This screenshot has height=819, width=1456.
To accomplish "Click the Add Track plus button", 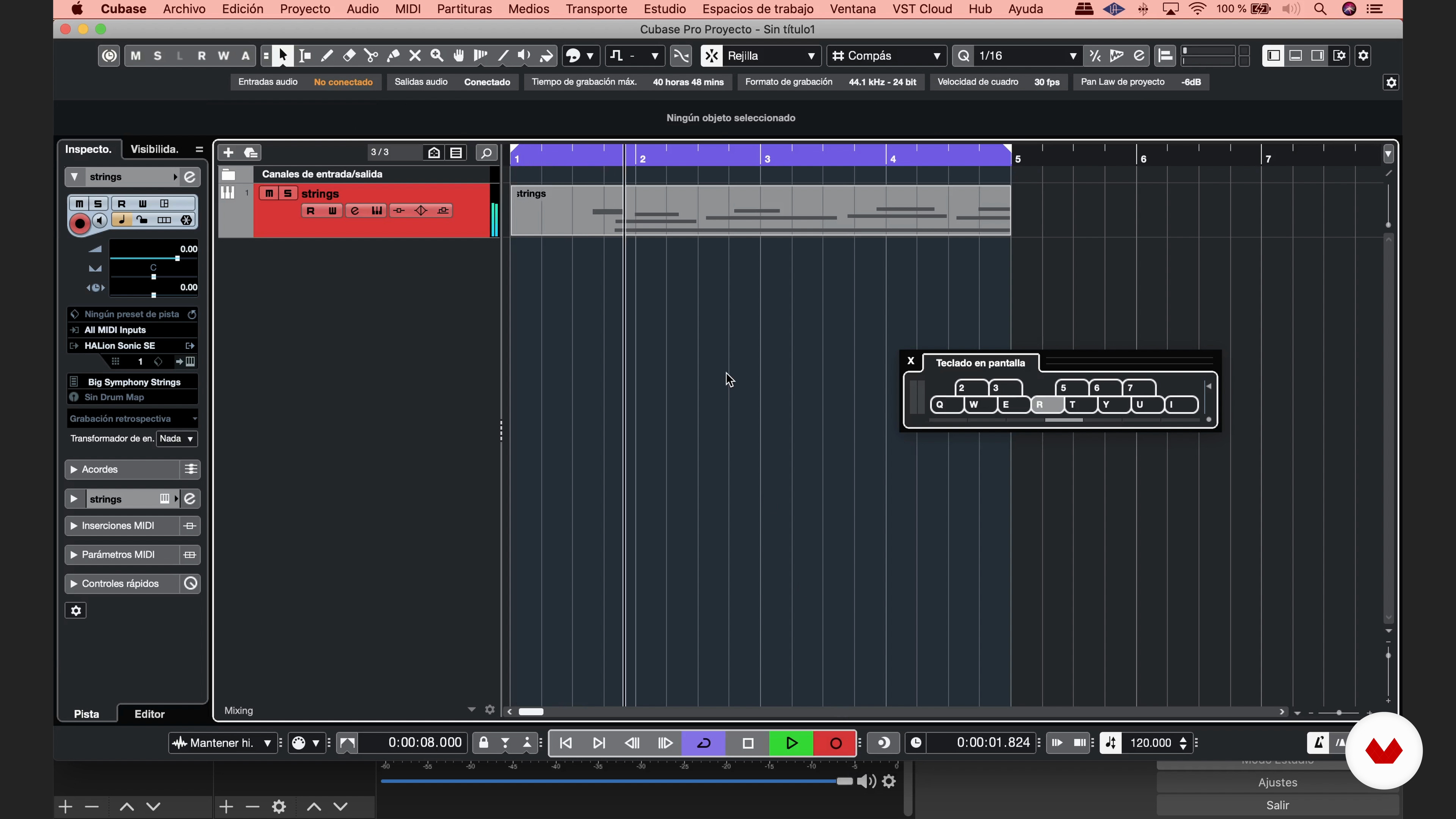I will coord(228,152).
